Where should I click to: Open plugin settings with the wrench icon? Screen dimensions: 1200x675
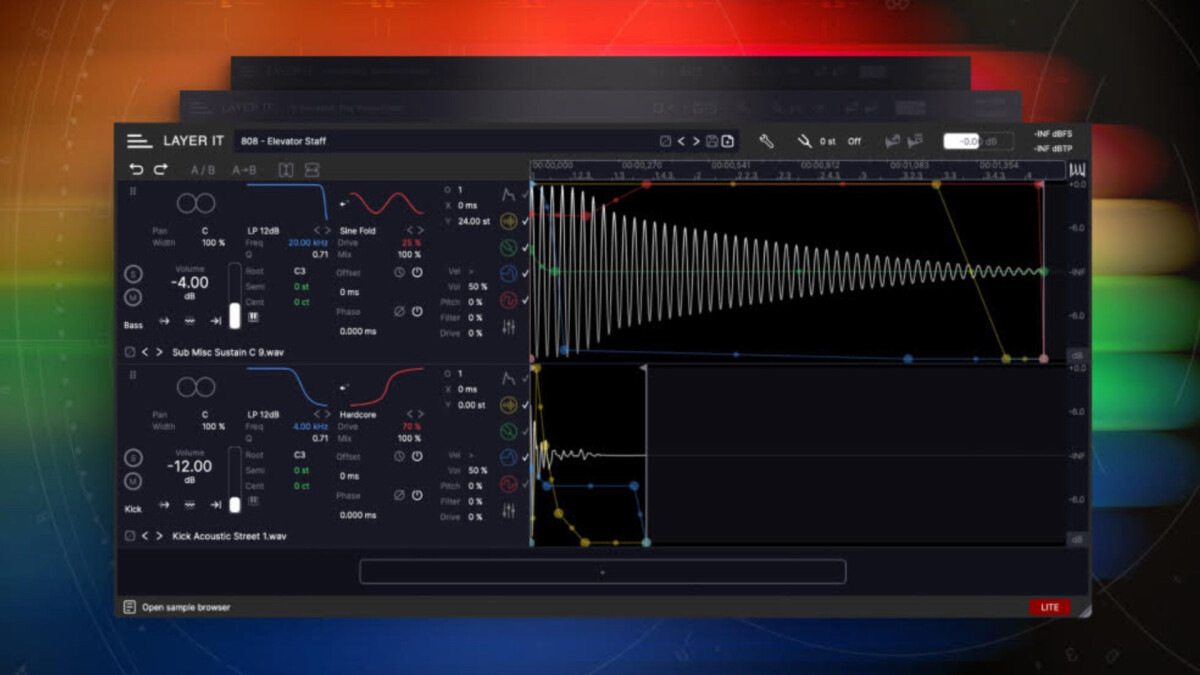pos(767,141)
